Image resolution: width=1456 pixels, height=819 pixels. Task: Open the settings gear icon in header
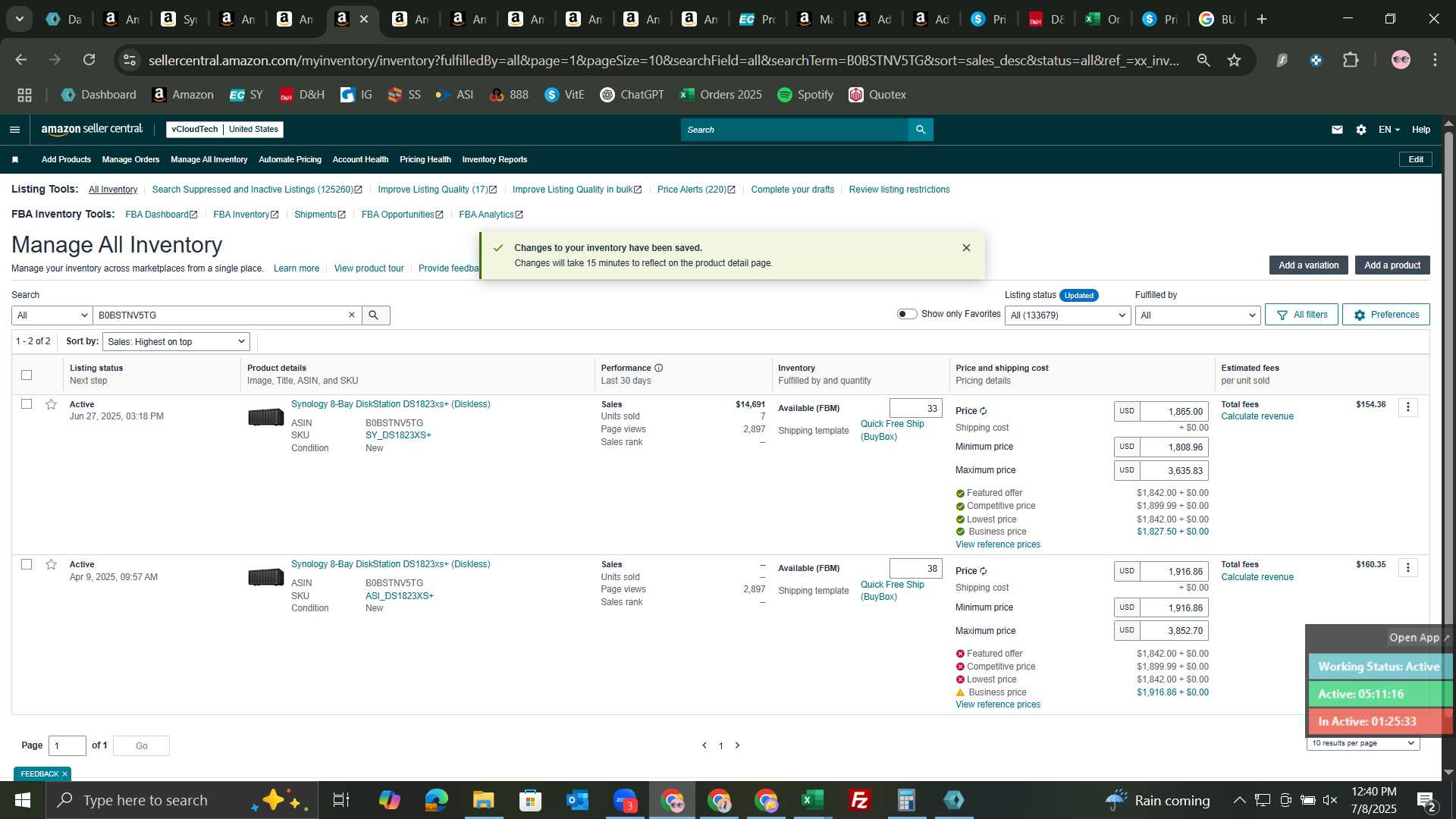(1361, 130)
